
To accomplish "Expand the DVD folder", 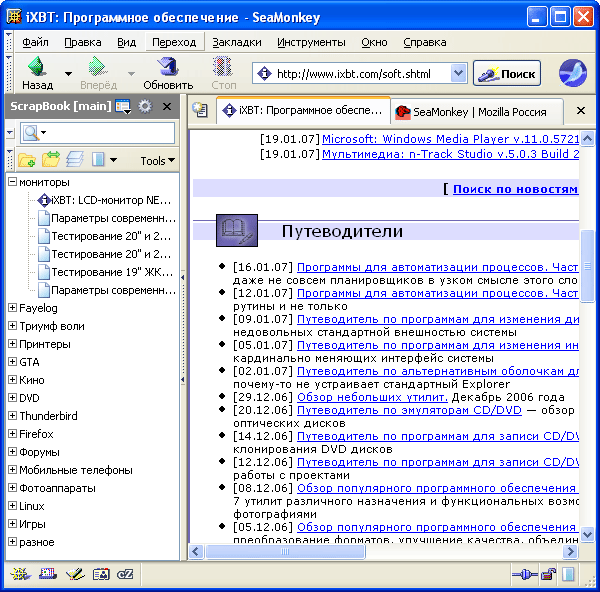I will (x=12, y=398).
